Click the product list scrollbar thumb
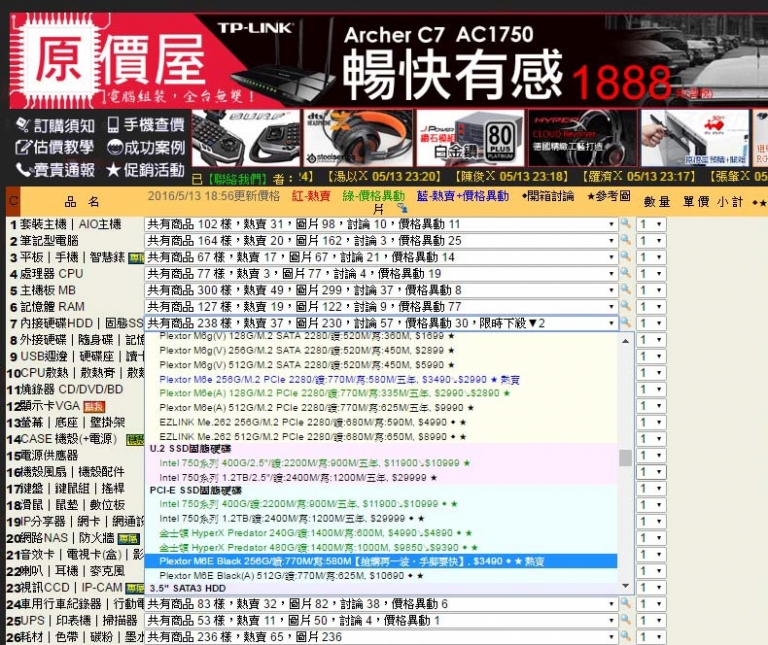768x645 pixels. pos(625,458)
